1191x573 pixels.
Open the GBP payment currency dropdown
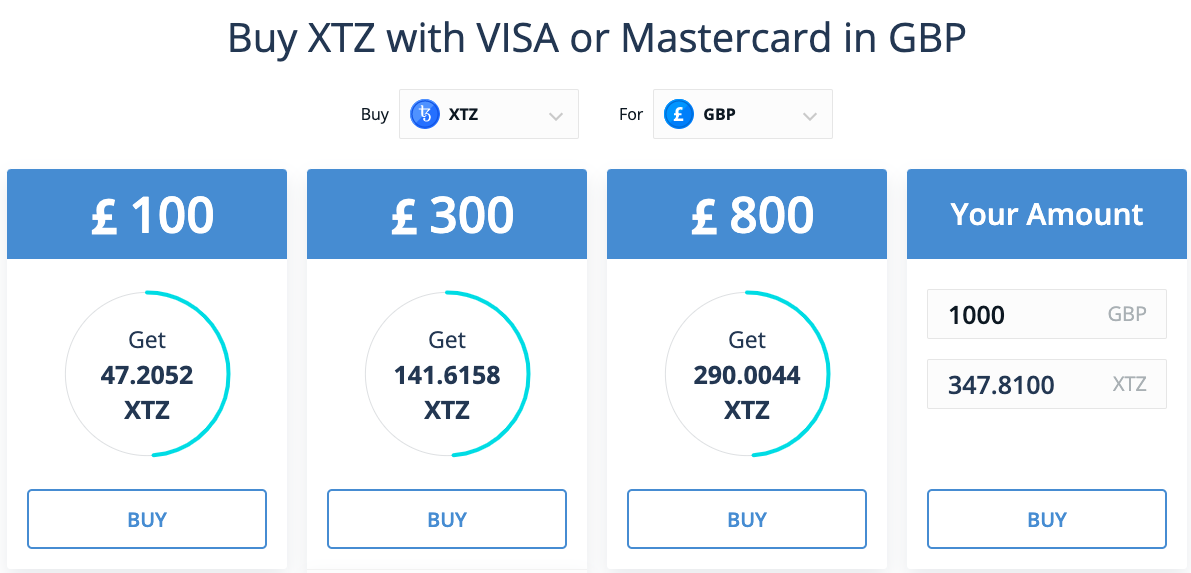click(743, 114)
